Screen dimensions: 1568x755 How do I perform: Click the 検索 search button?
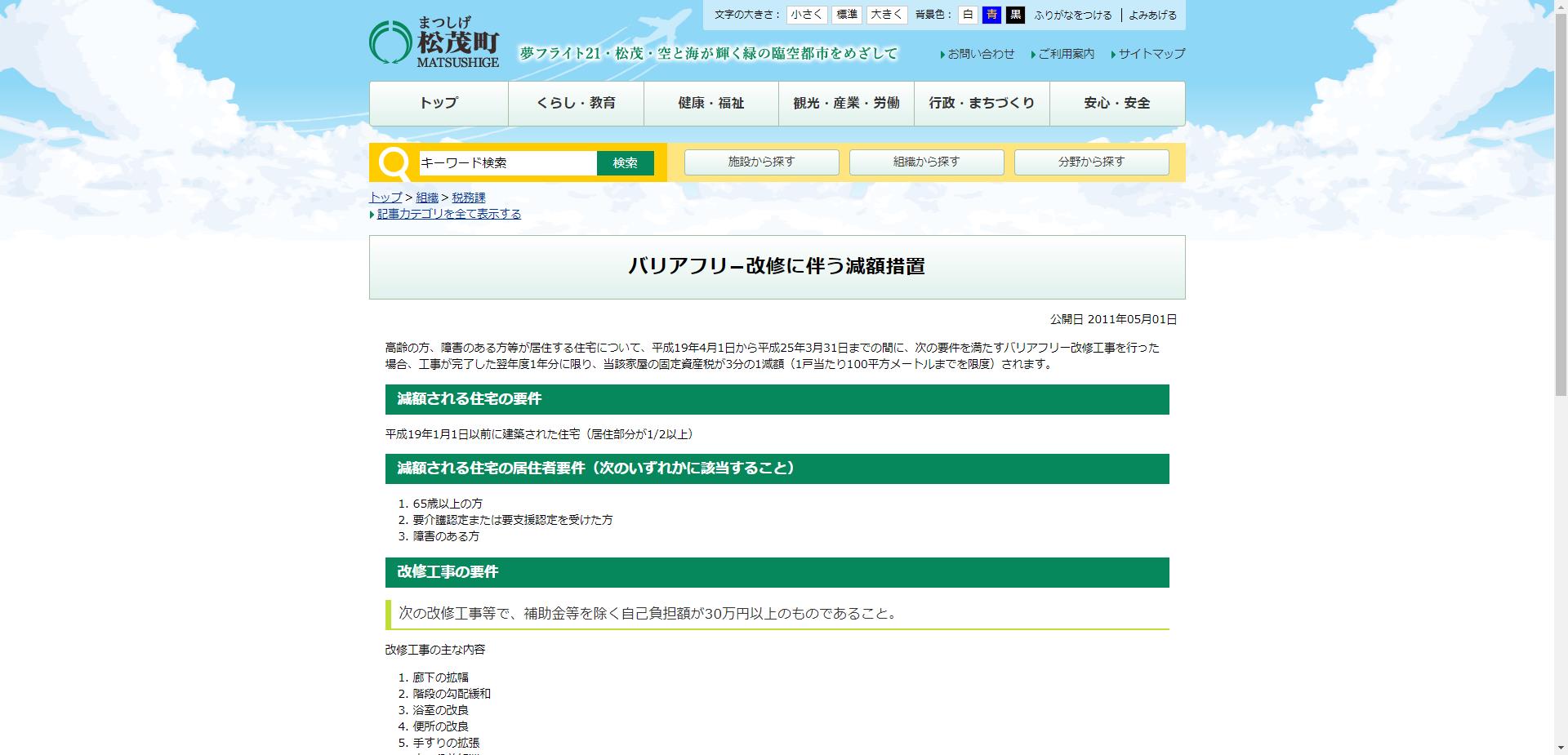pyautogui.click(x=626, y=163)
